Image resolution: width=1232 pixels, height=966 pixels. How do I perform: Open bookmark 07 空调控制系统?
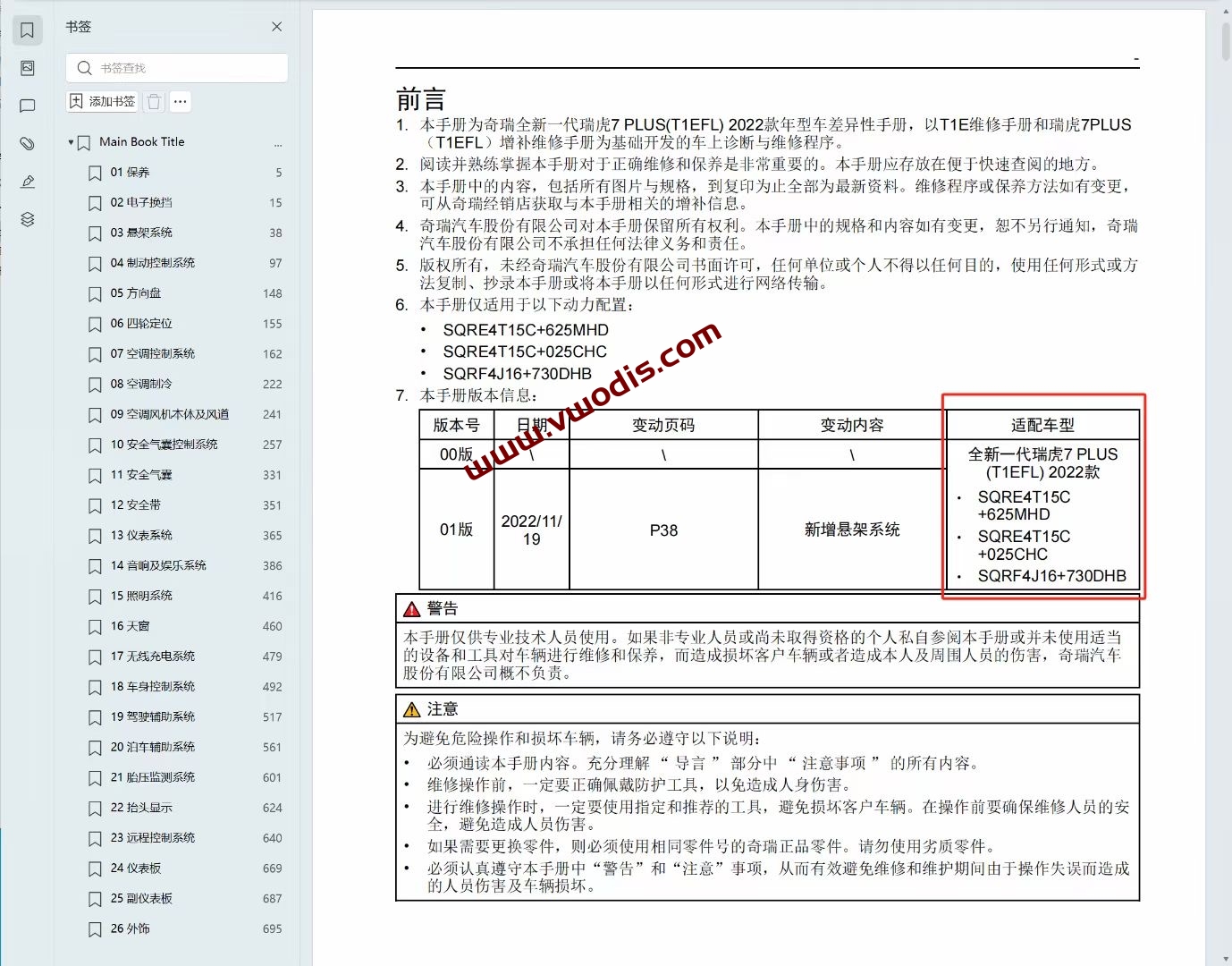pos(153,353)
